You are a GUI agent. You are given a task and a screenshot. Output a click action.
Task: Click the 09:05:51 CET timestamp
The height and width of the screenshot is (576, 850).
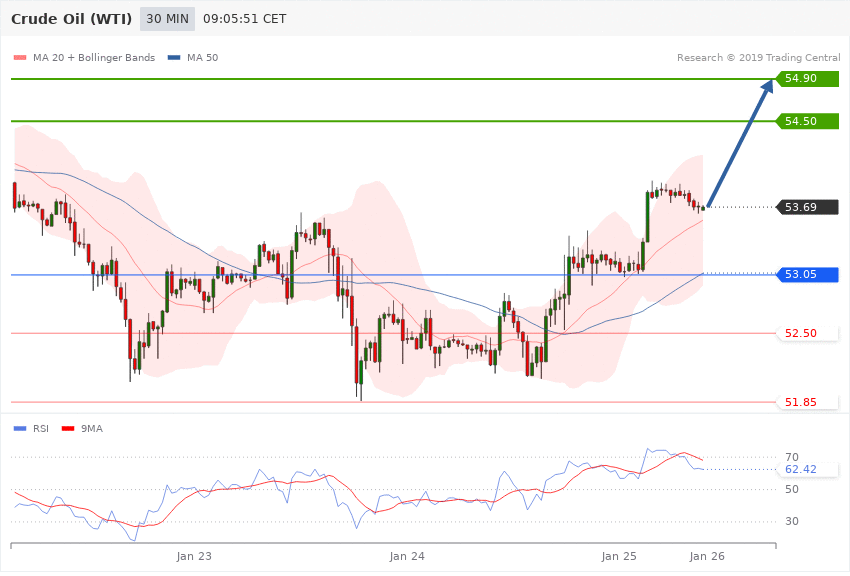pyautogui.click(x=244, y=19)
